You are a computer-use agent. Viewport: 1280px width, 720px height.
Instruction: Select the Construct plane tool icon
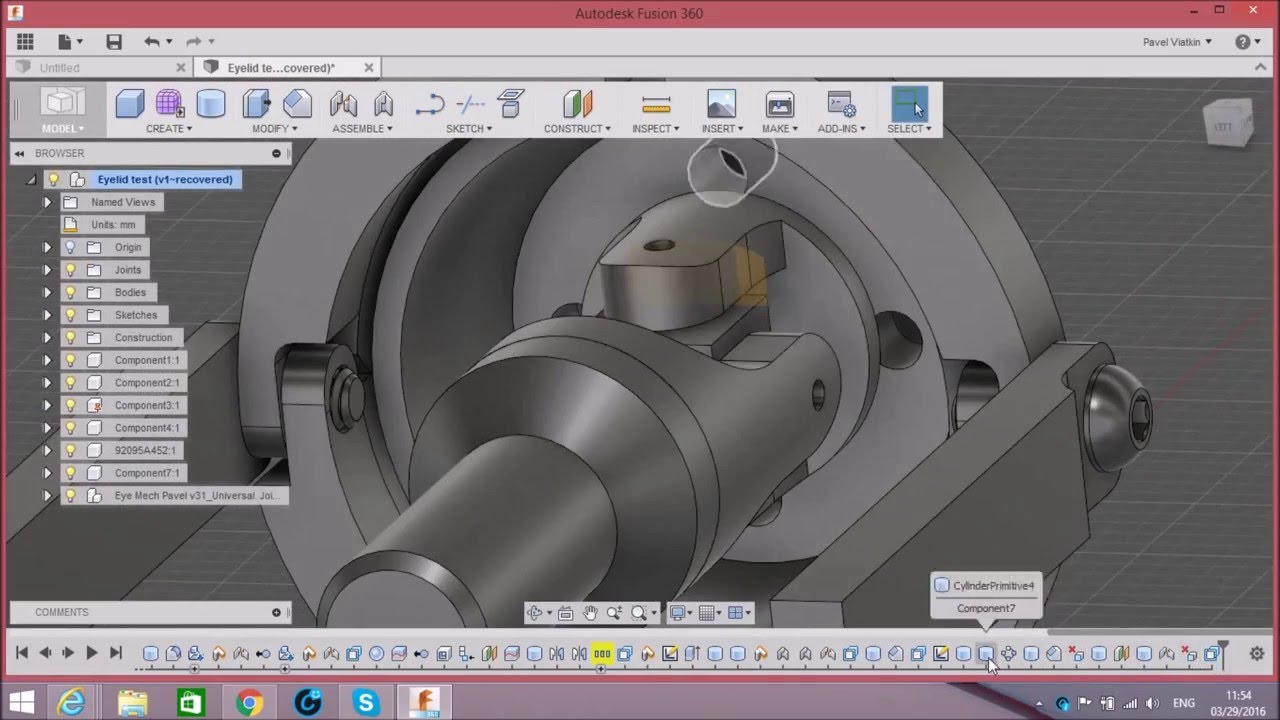pos(578,104)
